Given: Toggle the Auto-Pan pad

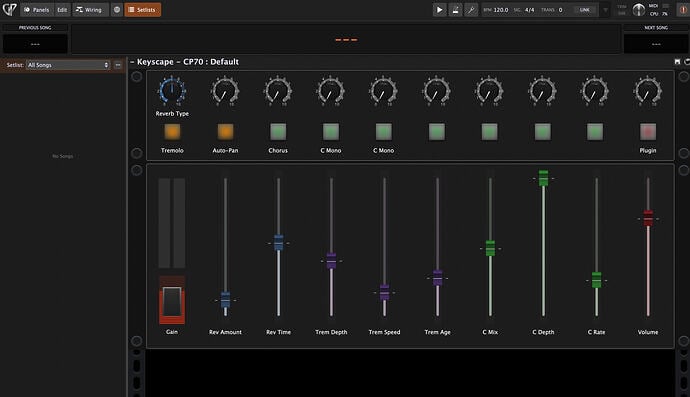Looking at the screenshot, I should tap(225, 132).
